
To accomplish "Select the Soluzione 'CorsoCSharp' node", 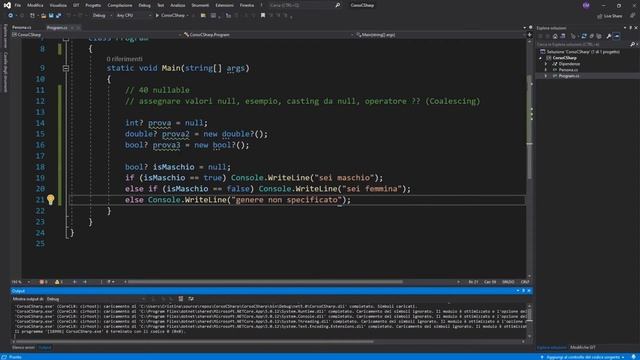I will (580, 52).
